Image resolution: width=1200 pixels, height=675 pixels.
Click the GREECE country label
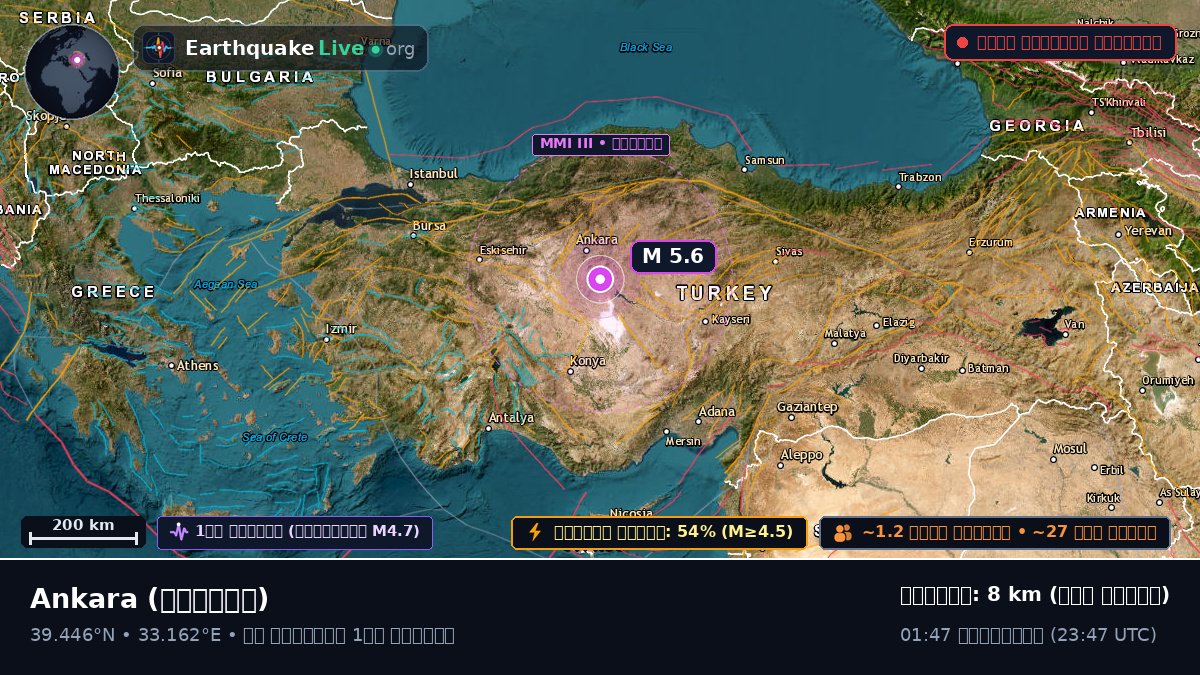pyautogui.click(x=113, y=292)
